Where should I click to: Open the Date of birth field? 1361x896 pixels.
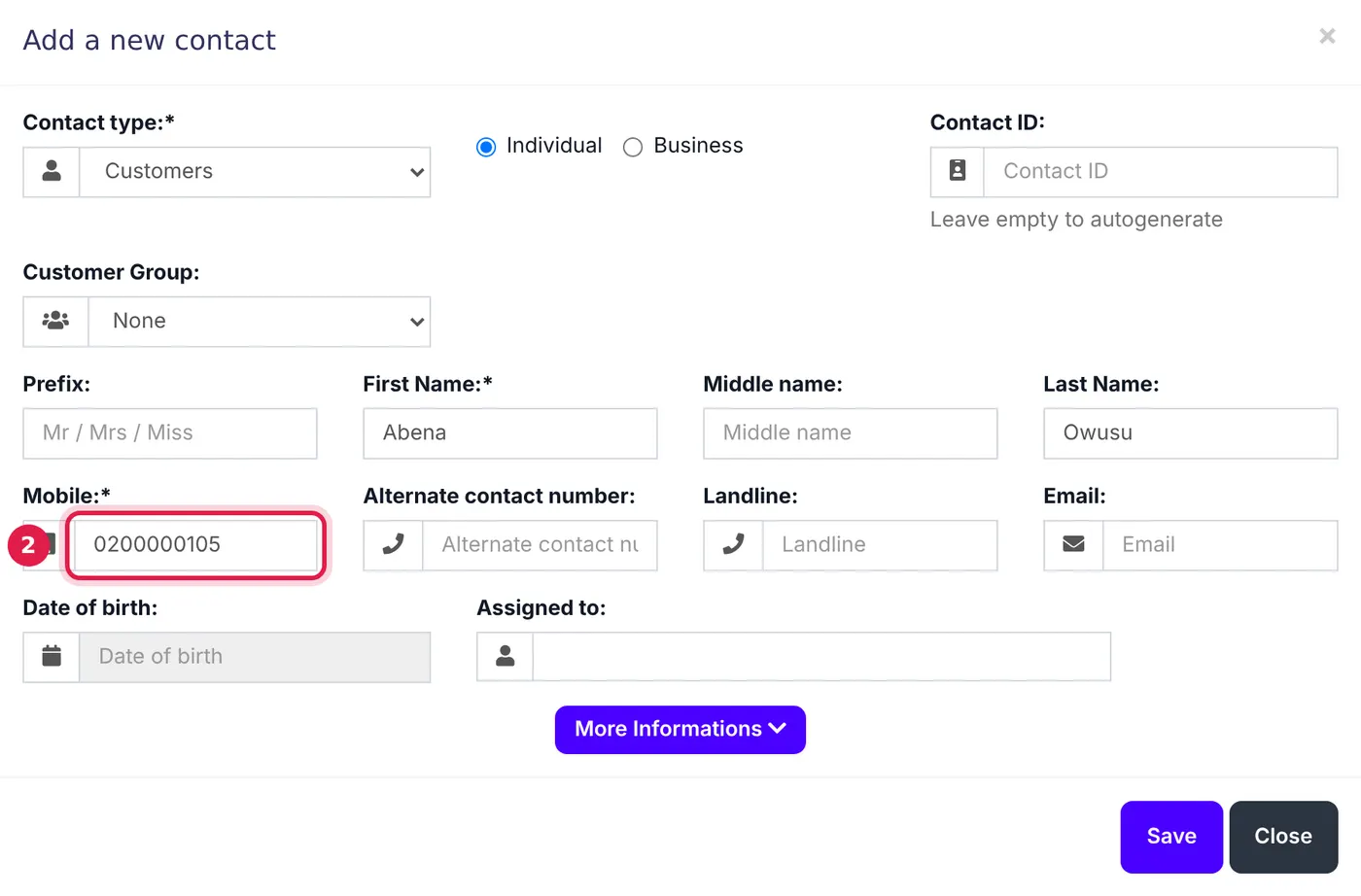click(x=255, y=658)
